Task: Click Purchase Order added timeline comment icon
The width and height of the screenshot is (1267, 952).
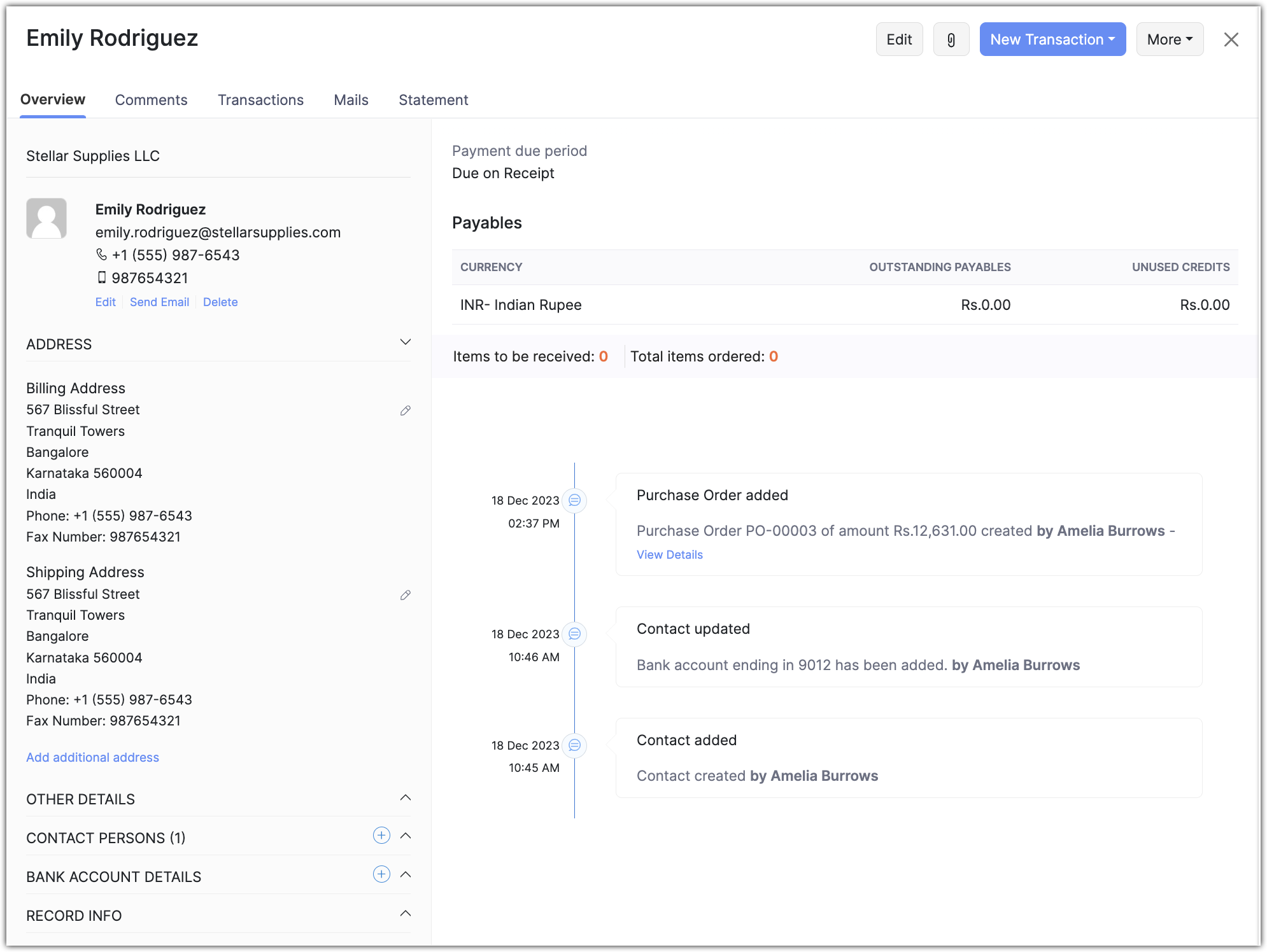Action: (574, 500)
